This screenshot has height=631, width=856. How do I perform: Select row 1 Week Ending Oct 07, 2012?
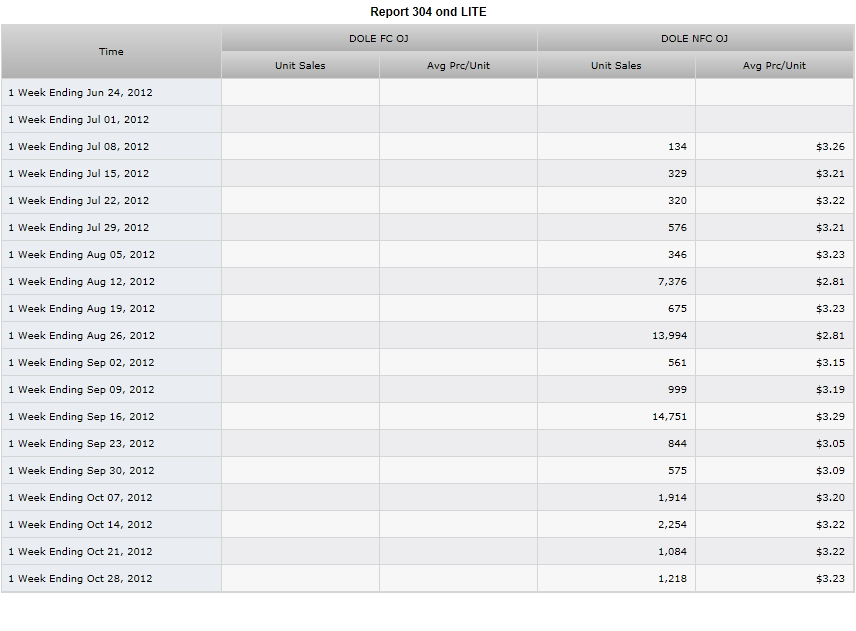point(427,497)
